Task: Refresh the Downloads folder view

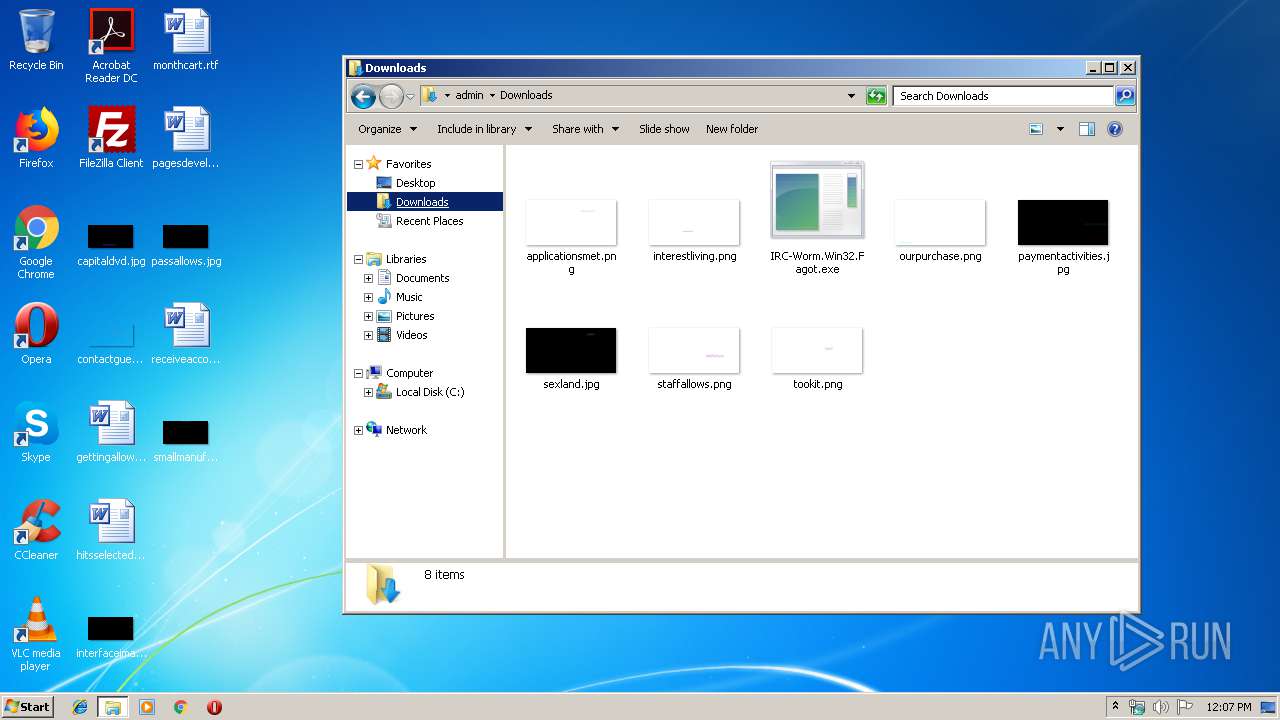Action: click(876, 96)
